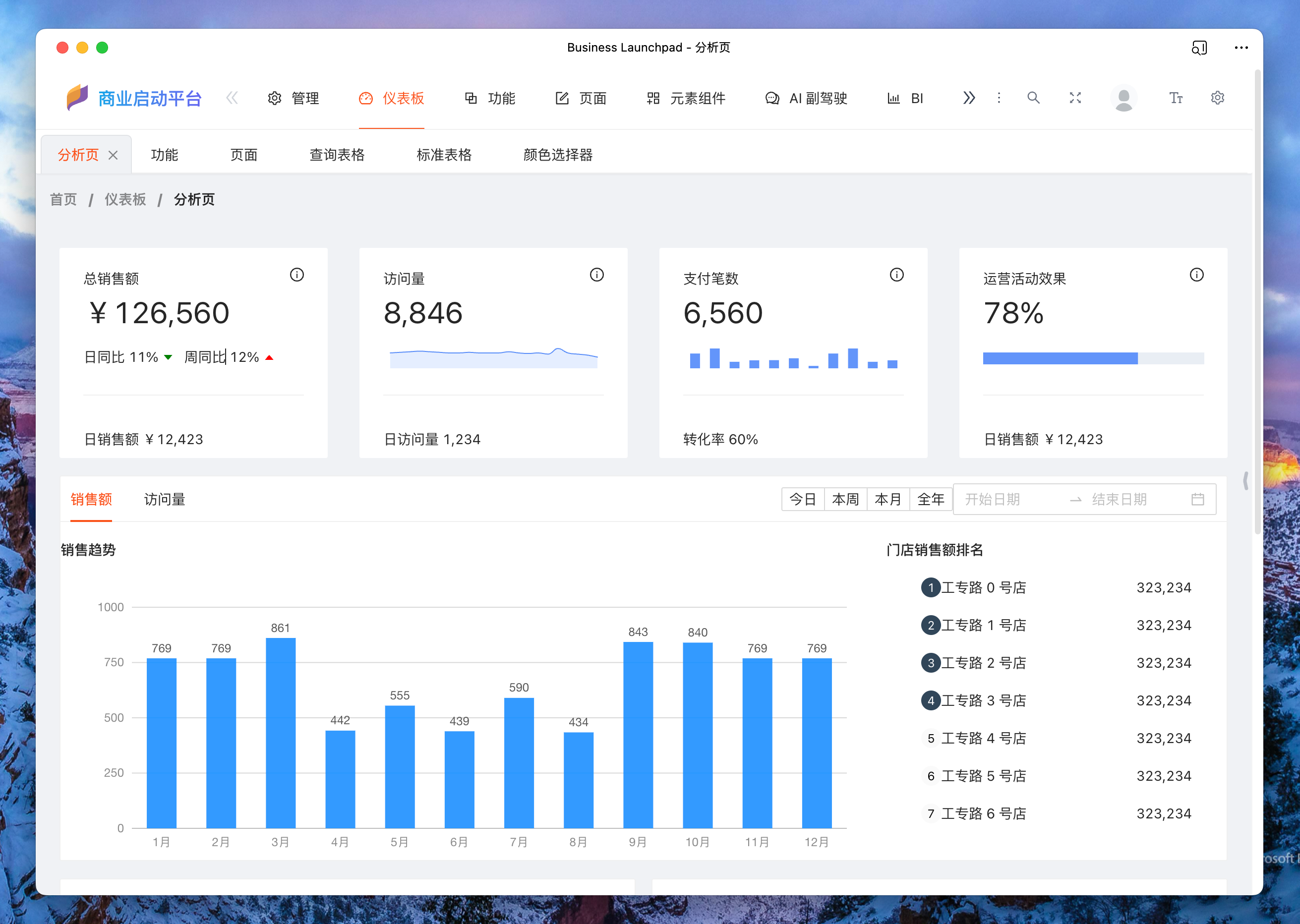
Task: Open the BI menu item
Action: pyautogui.click(x=905, y=99)
